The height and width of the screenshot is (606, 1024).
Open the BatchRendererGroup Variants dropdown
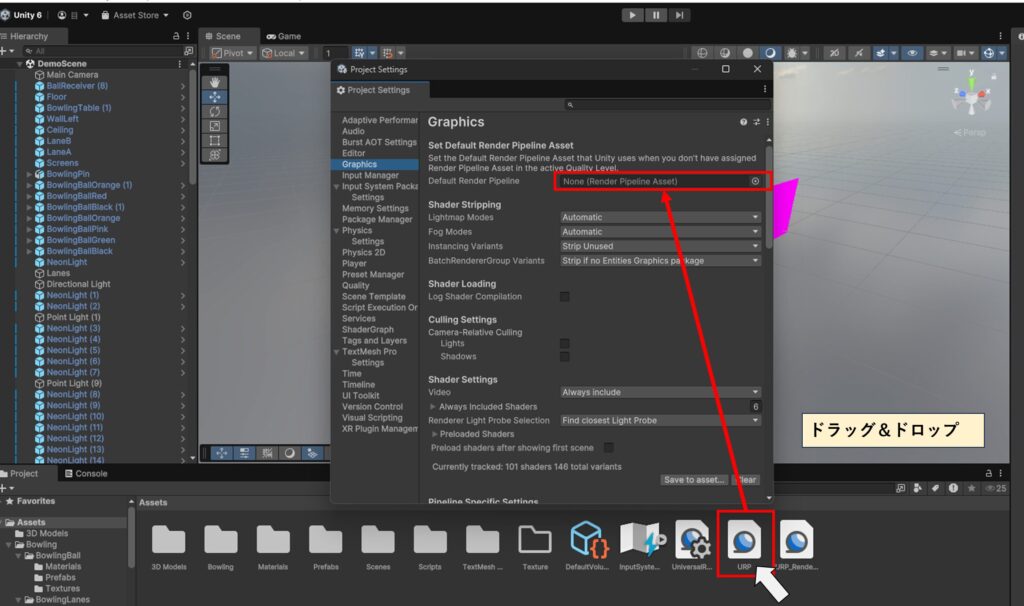660,260
